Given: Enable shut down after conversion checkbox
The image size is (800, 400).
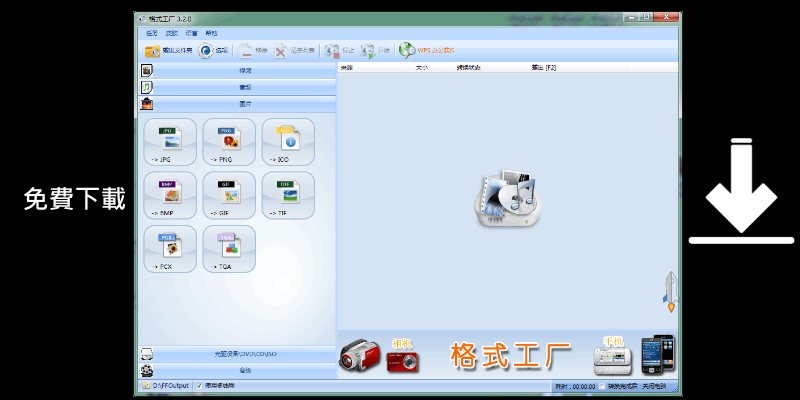Looking at the screenshot, I should click(x=602, y=386).
